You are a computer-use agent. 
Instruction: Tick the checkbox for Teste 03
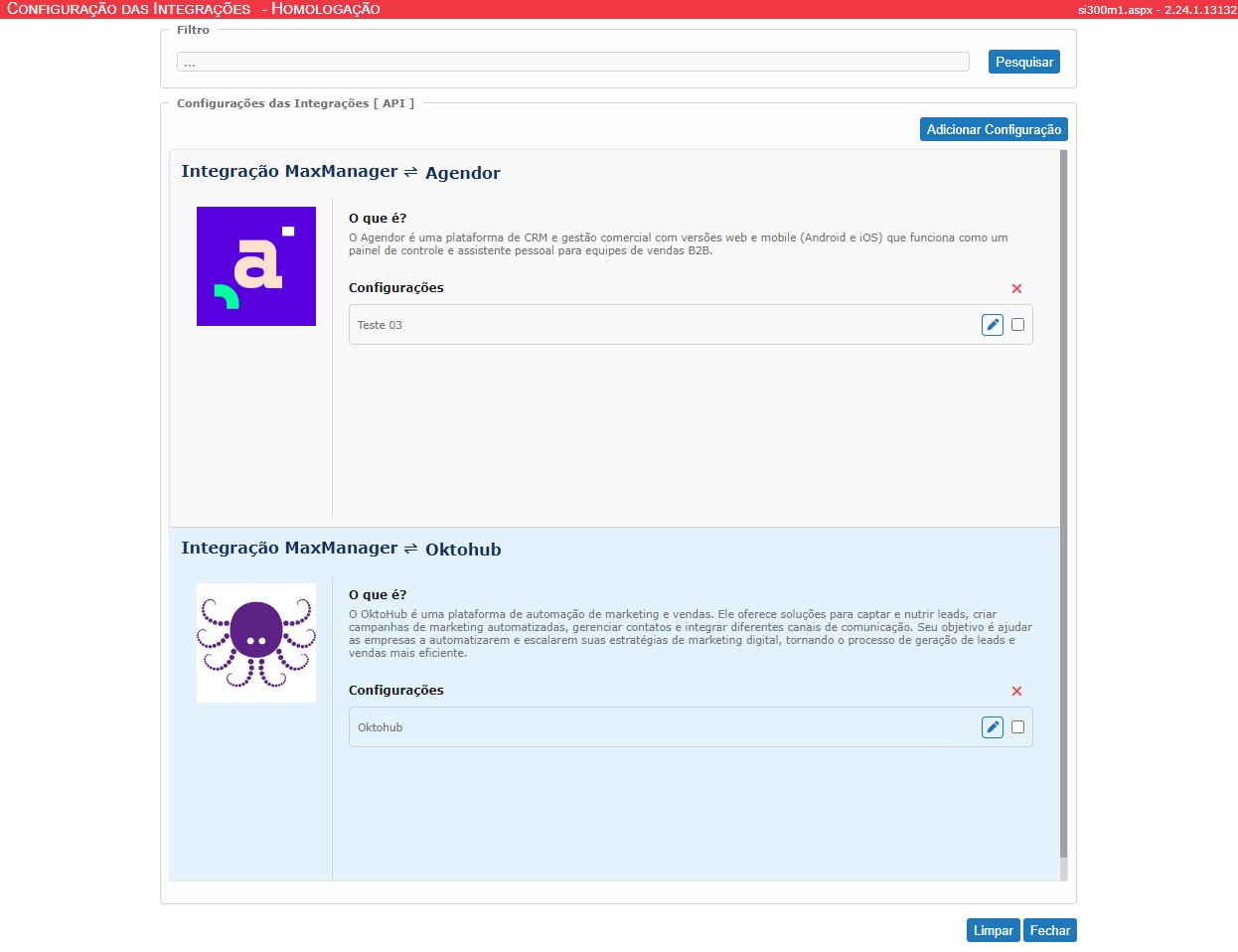click(x=1017, y=325)
